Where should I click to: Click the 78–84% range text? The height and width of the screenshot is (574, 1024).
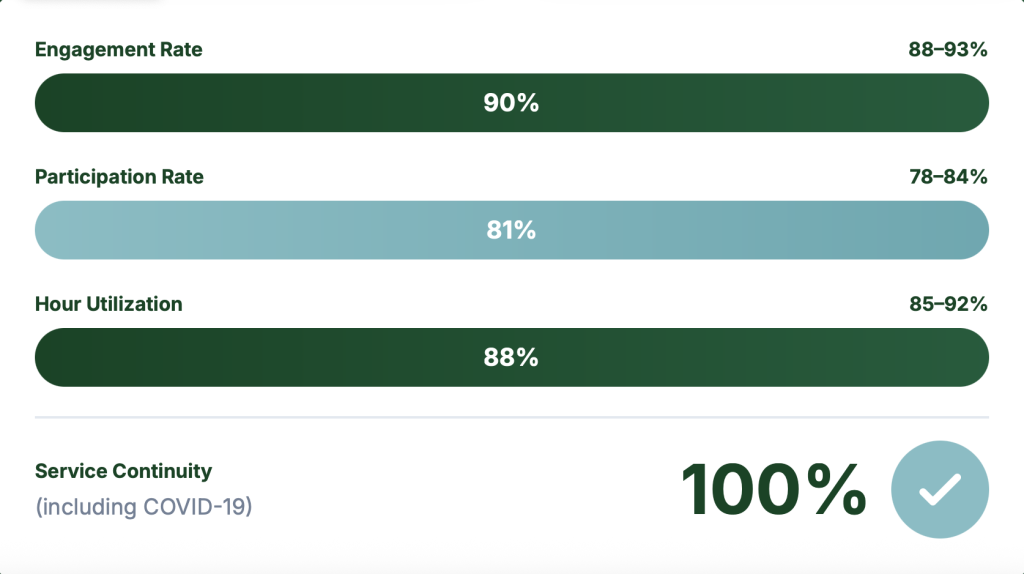(x=947, y=177)
